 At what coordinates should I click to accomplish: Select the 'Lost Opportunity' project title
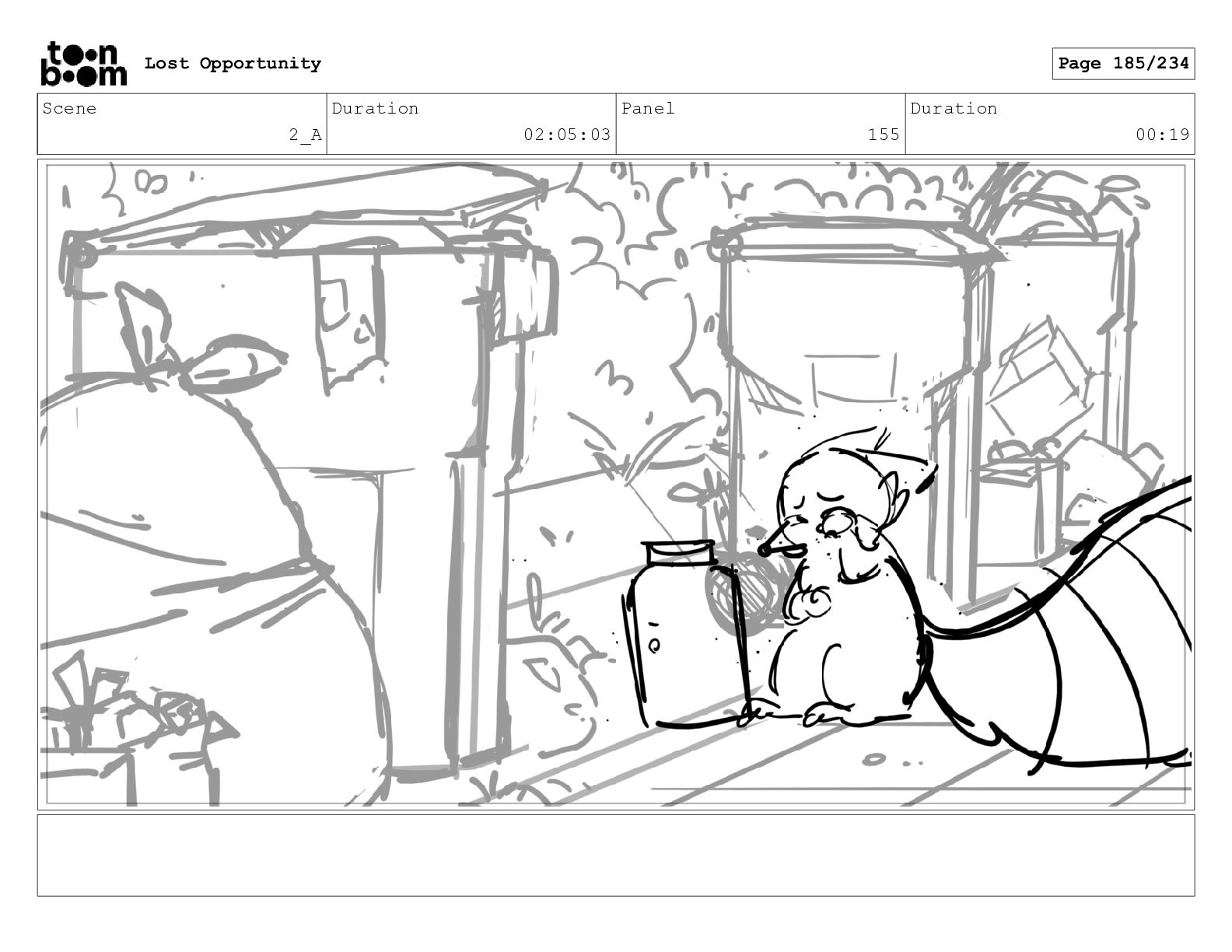[233, 64]
